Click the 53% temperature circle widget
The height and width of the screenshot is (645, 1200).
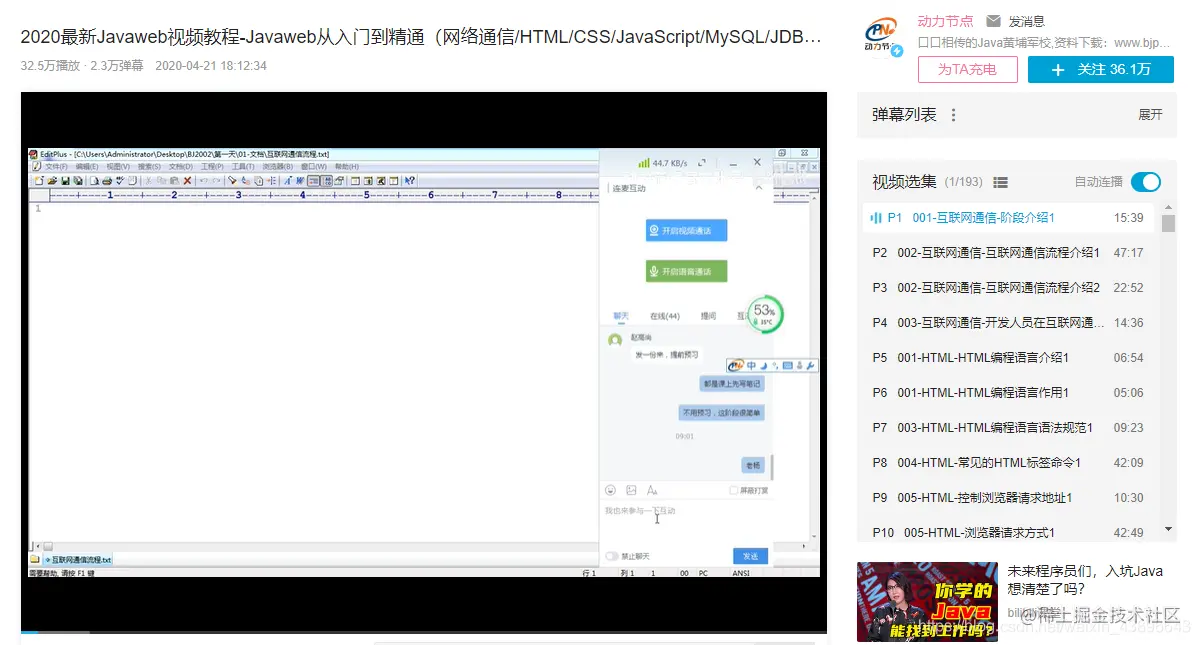coord(765,314)
